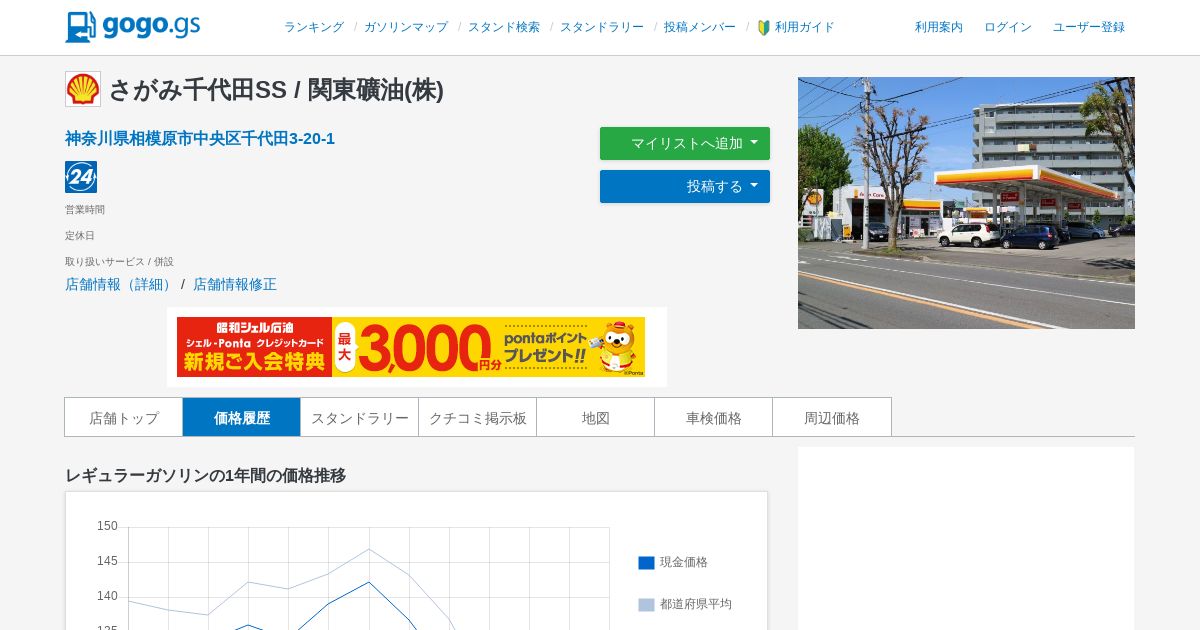Open 投稿メンバー page
This screenshot has width=1200, height=630.
700,27
